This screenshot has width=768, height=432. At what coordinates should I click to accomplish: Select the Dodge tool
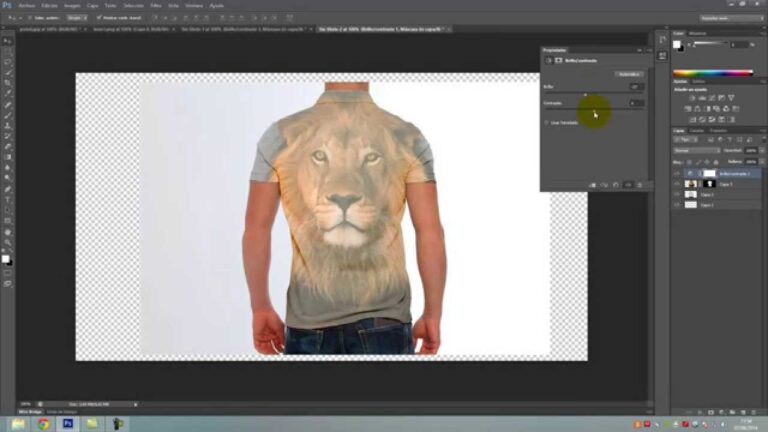coord(7,178)
